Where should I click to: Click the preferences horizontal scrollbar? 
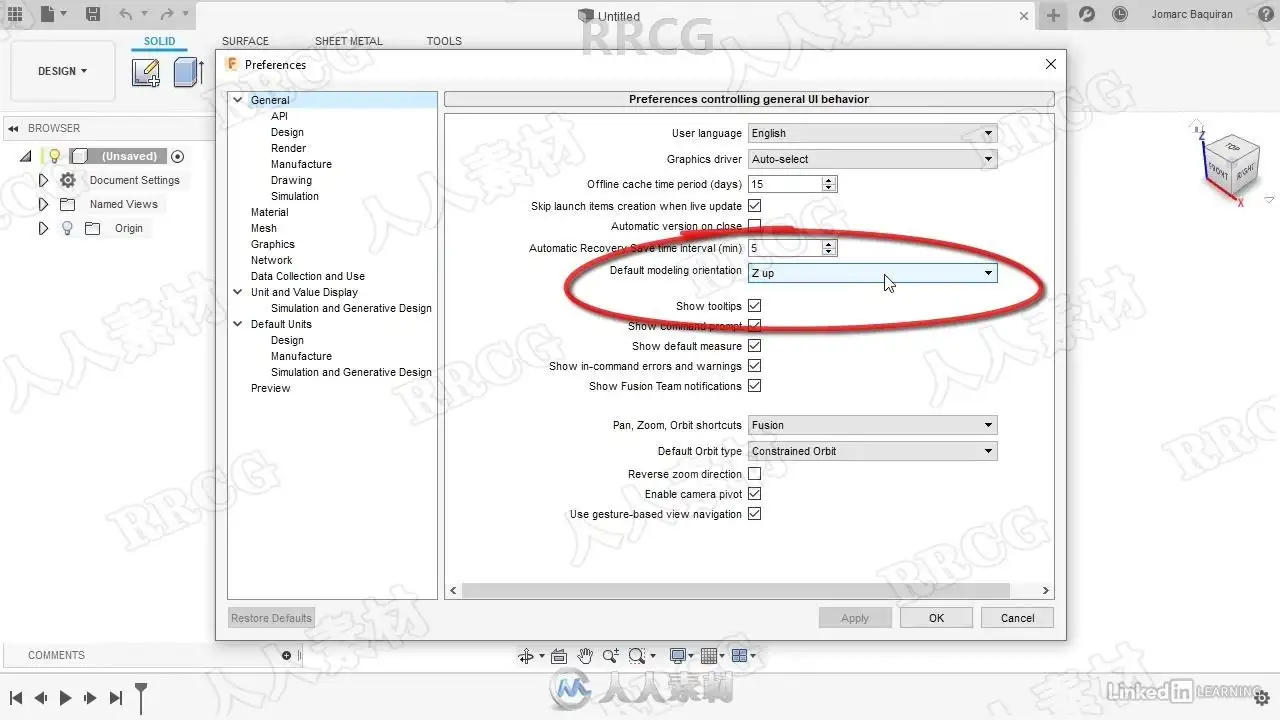(x=735, y=591)
